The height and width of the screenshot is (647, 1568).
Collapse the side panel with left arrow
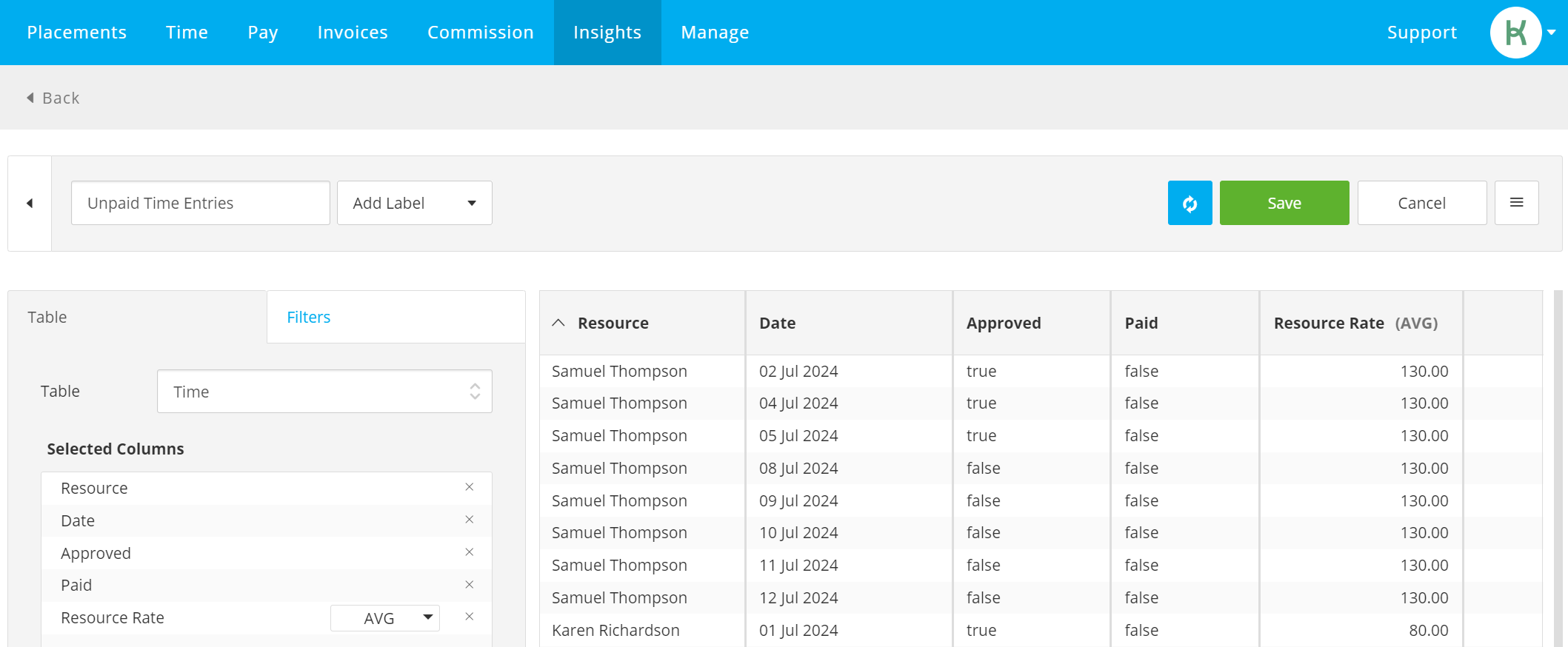point(30,203)
